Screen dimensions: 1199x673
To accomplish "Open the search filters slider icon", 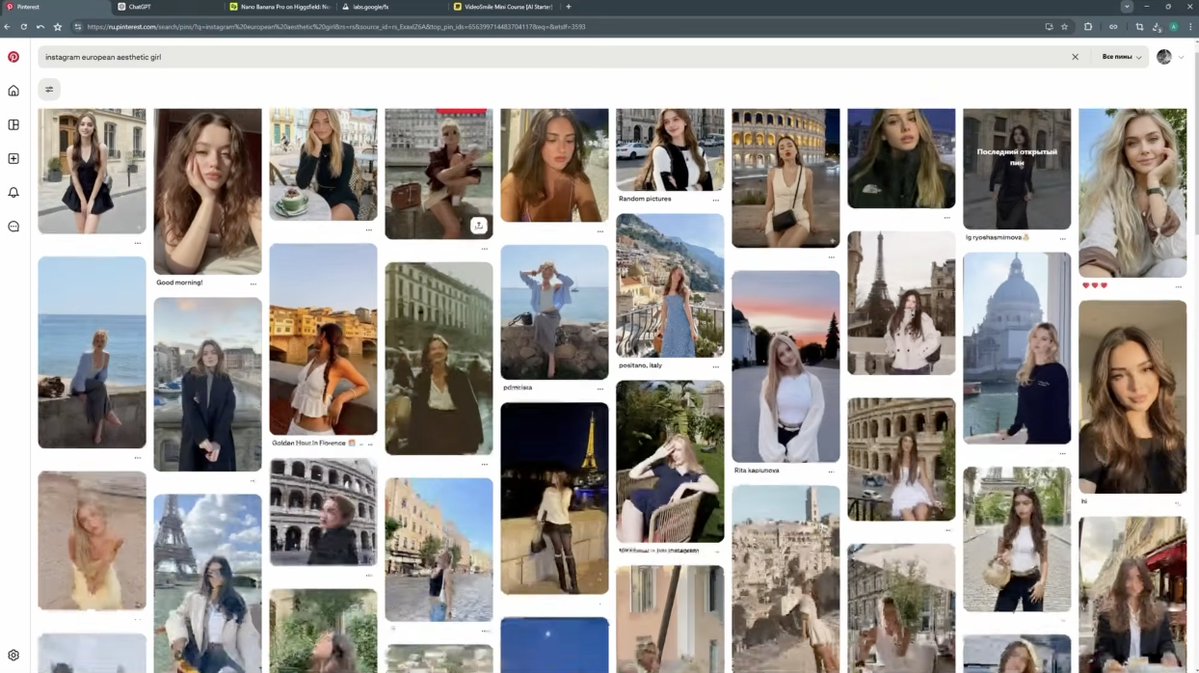I will [x=49, y=89].
